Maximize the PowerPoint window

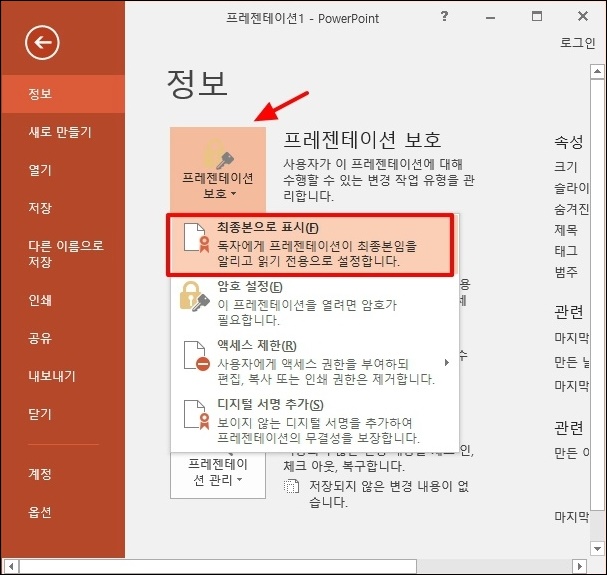click(537, 16)
